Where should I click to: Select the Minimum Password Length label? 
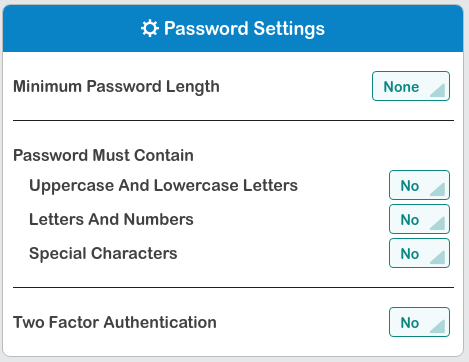[116, 87]
